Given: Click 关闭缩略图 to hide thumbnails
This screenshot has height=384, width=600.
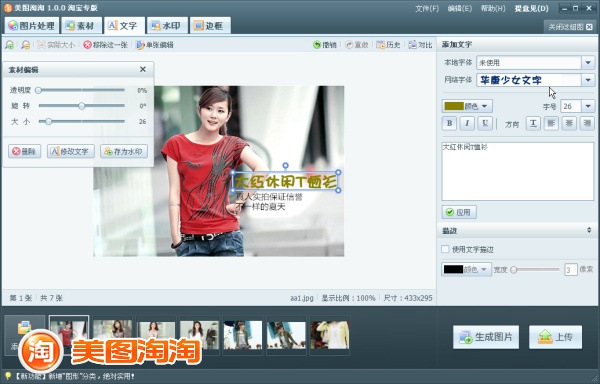Looking at the screenshot, I should click(570, 27).
